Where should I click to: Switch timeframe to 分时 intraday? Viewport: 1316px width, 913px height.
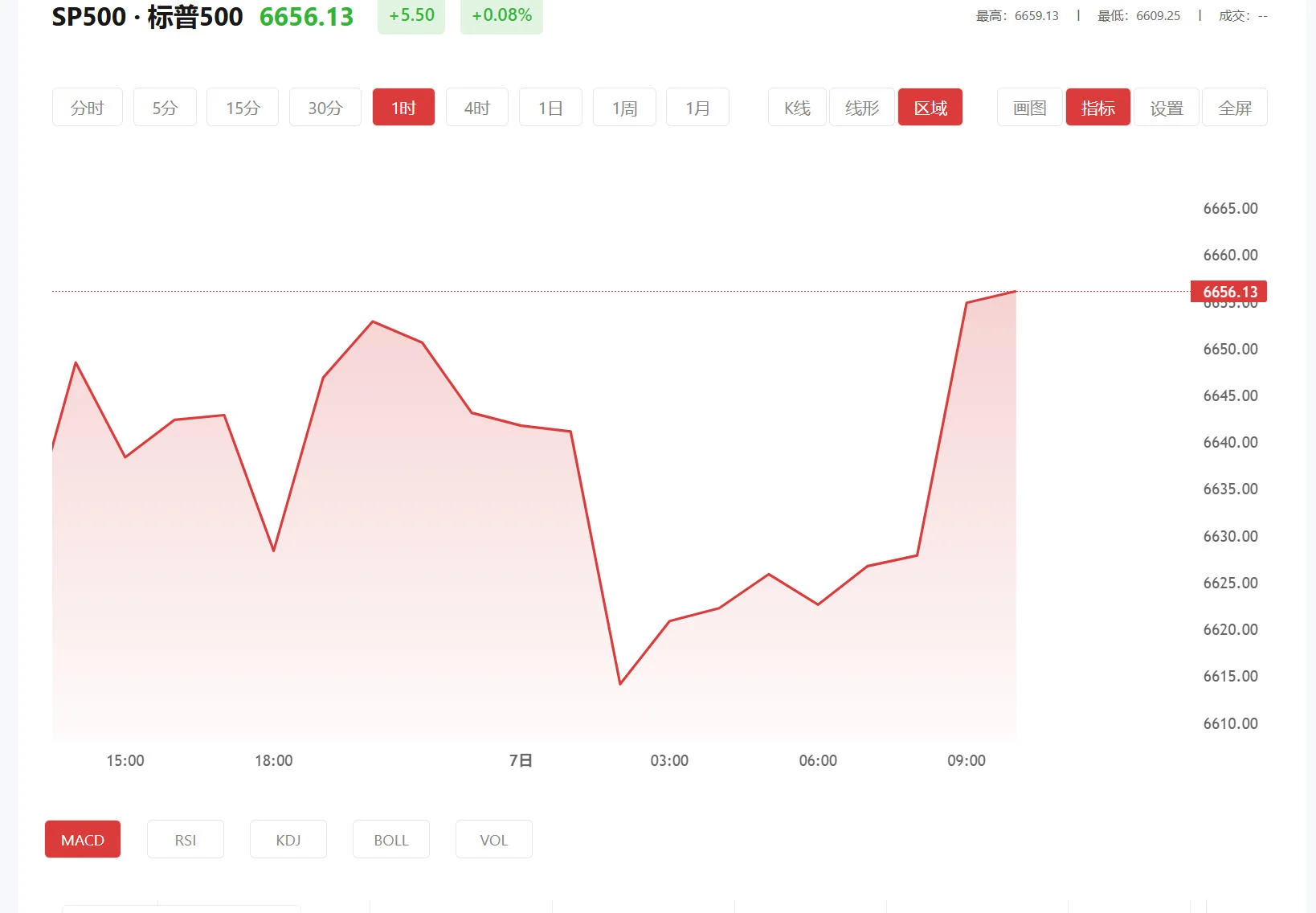coord(87,107)
